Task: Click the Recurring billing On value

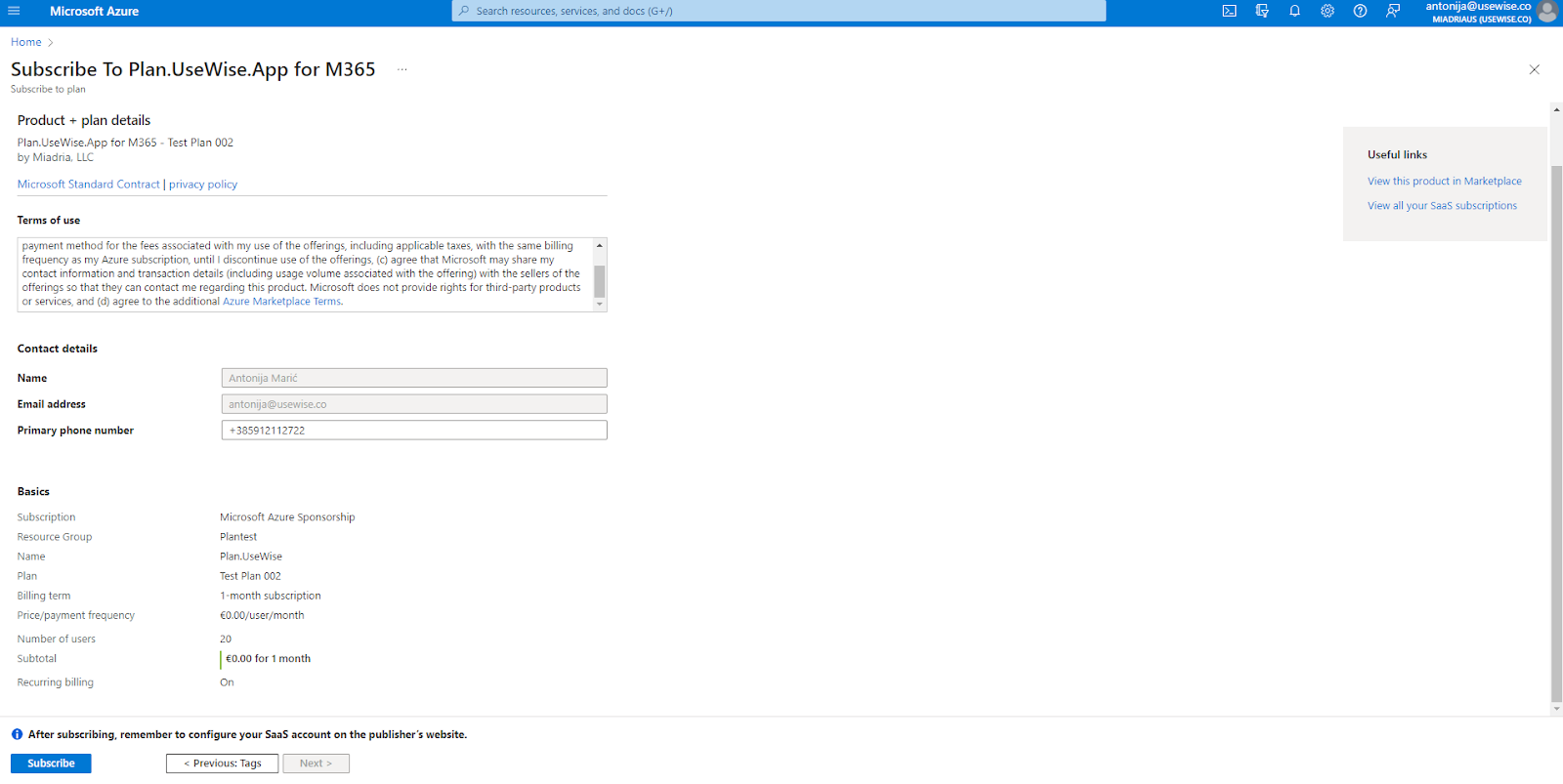Action: point(227,682)
